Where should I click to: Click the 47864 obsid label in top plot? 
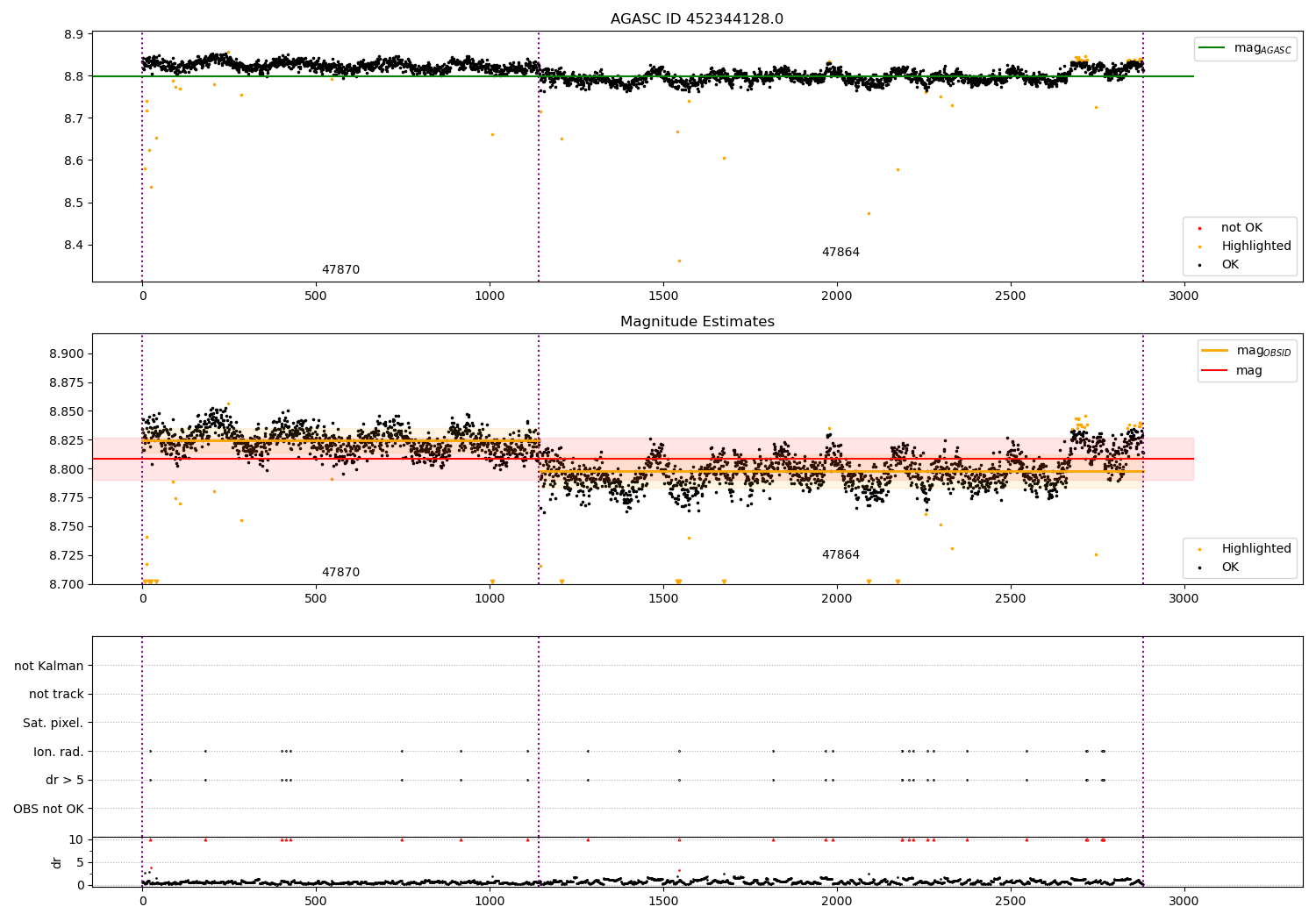click(840, 253)
